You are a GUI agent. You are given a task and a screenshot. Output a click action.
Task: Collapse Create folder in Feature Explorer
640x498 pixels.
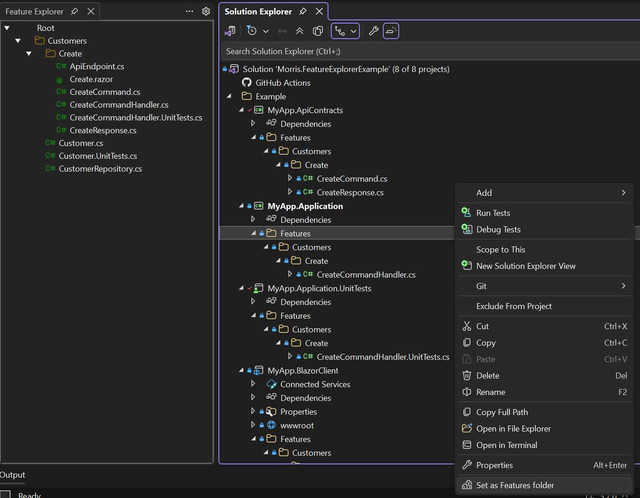[x=29, y=53]
